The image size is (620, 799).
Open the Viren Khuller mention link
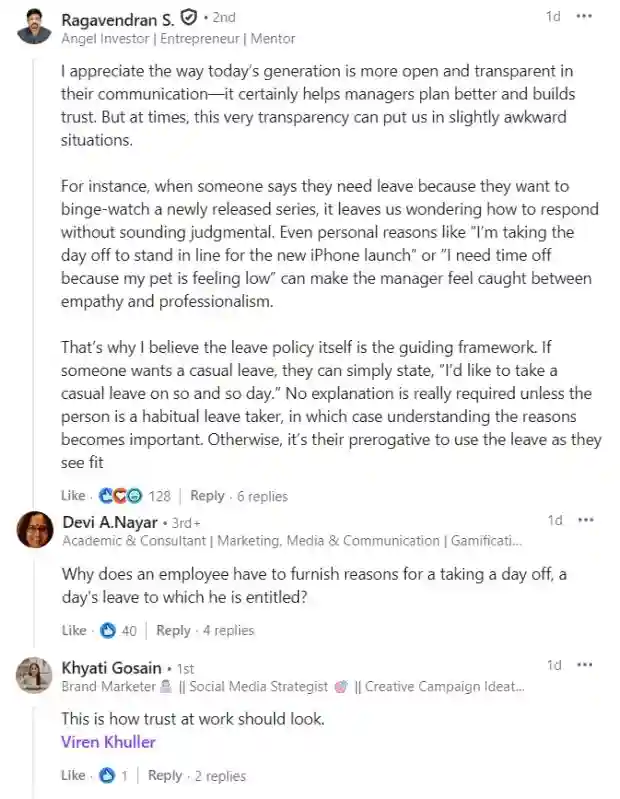pyautogui.click(x=108, y=742)
